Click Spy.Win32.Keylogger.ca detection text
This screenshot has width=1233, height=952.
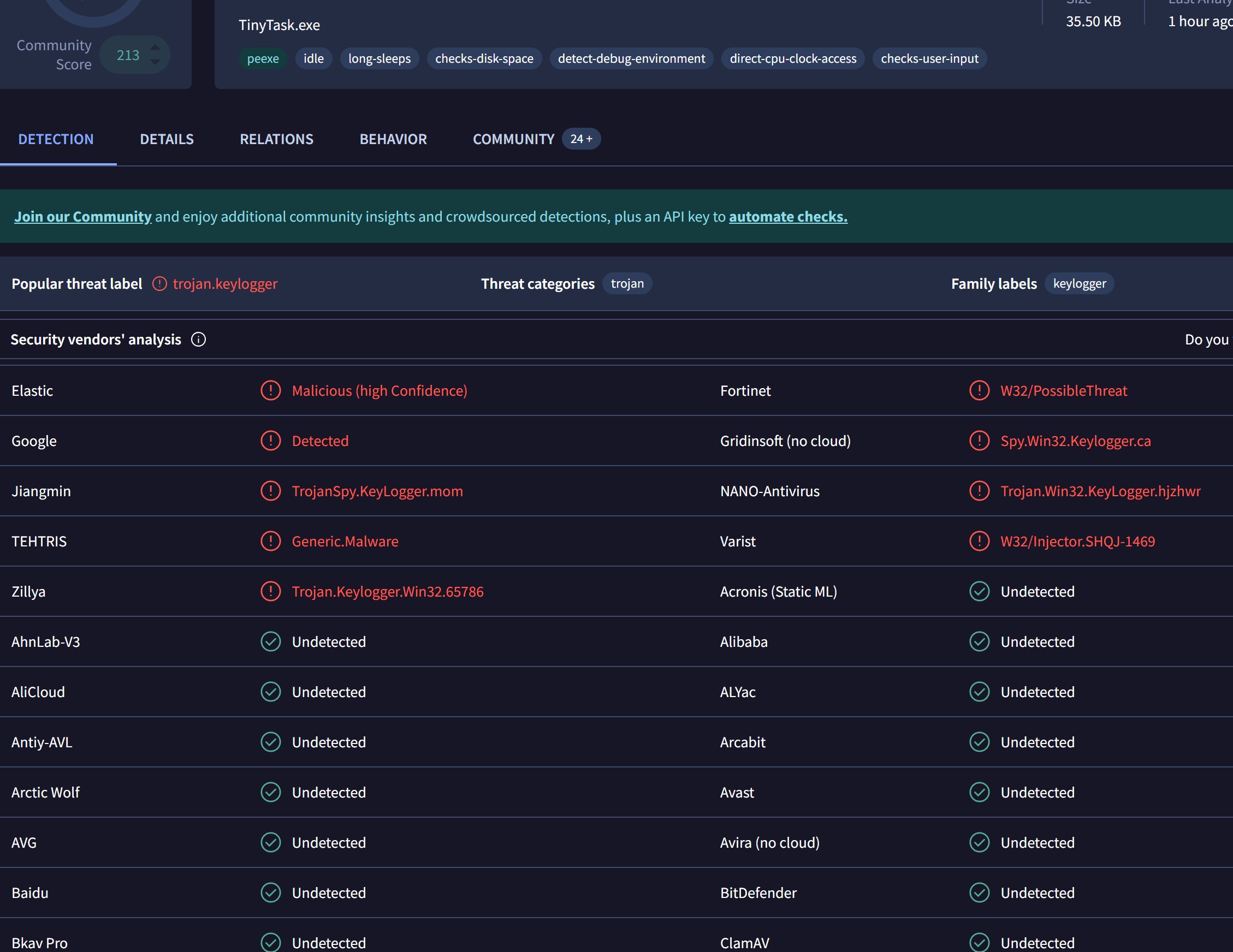[1076, 441]
